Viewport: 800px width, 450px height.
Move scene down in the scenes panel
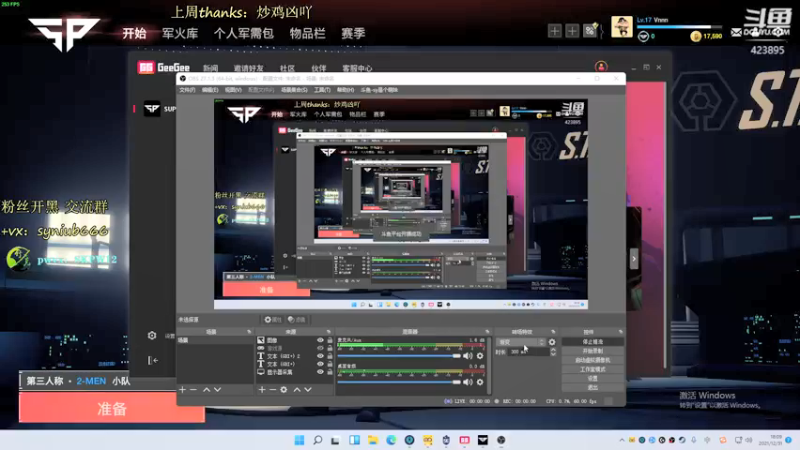218,389
